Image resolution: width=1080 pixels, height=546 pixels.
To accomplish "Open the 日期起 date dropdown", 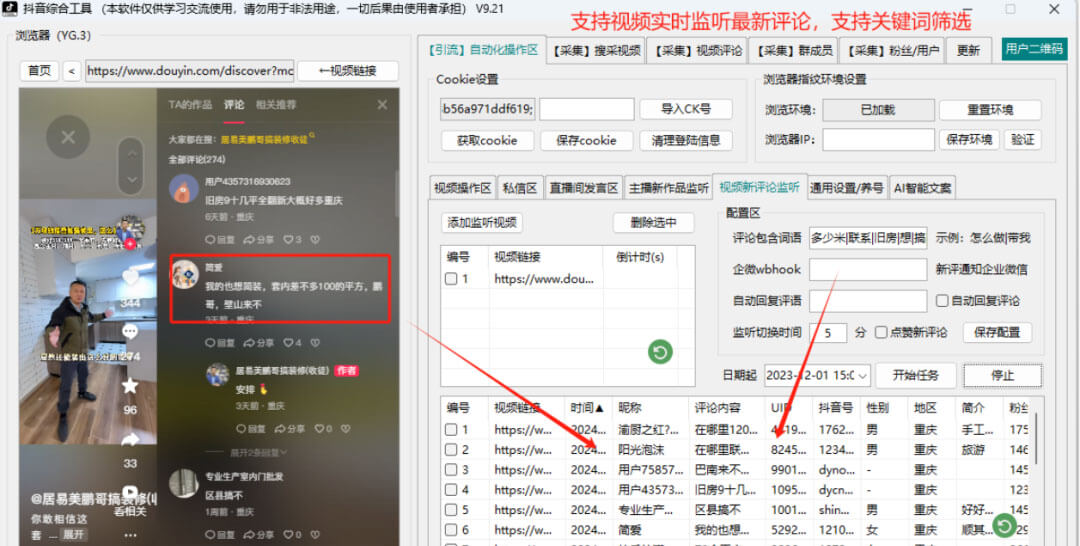I will 862,376.
